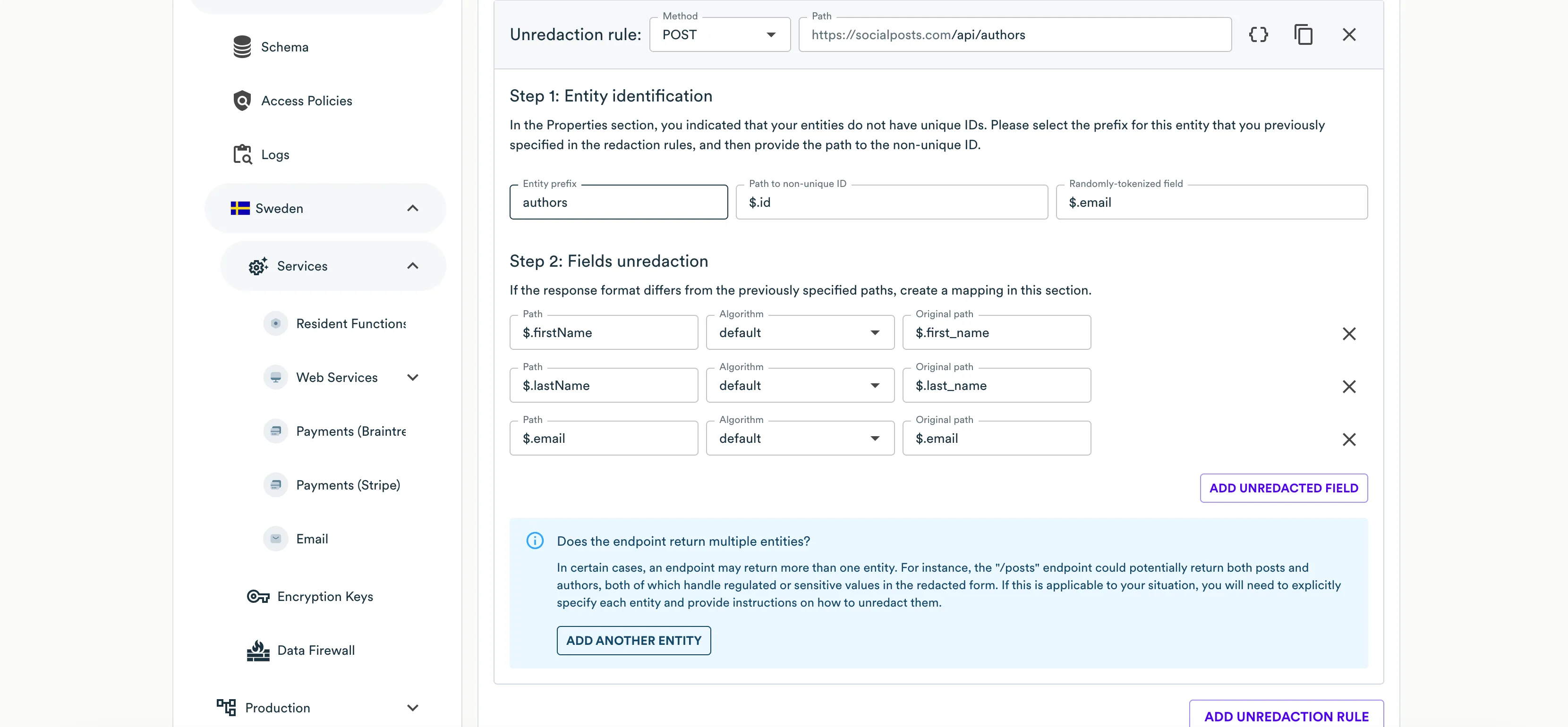This screenshot has width=1568, height=727.
Task: Delete the $.lastName field row
Action: 1349,386
